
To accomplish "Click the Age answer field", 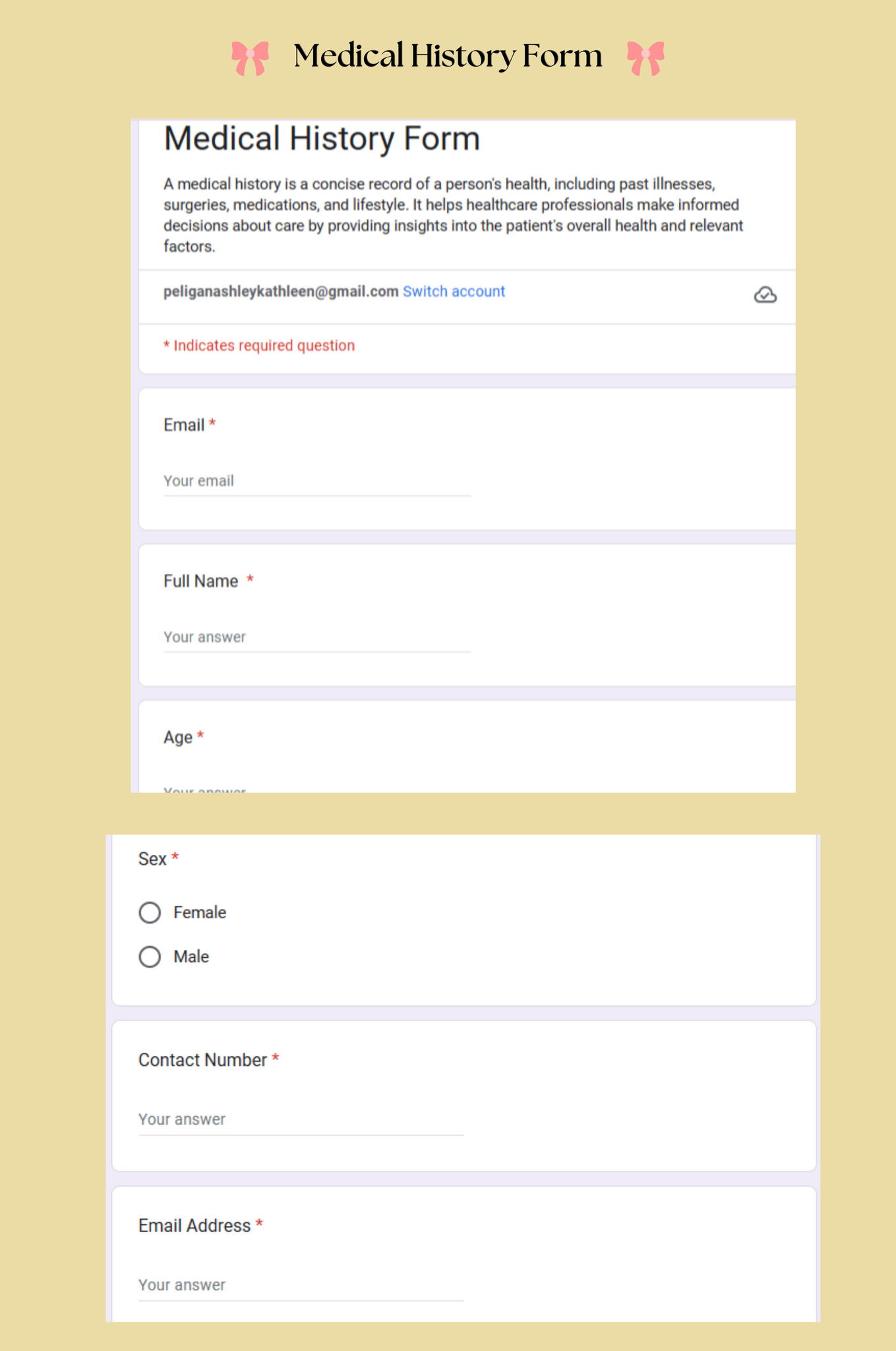I will pyautogui.click(x=316, y=788).
